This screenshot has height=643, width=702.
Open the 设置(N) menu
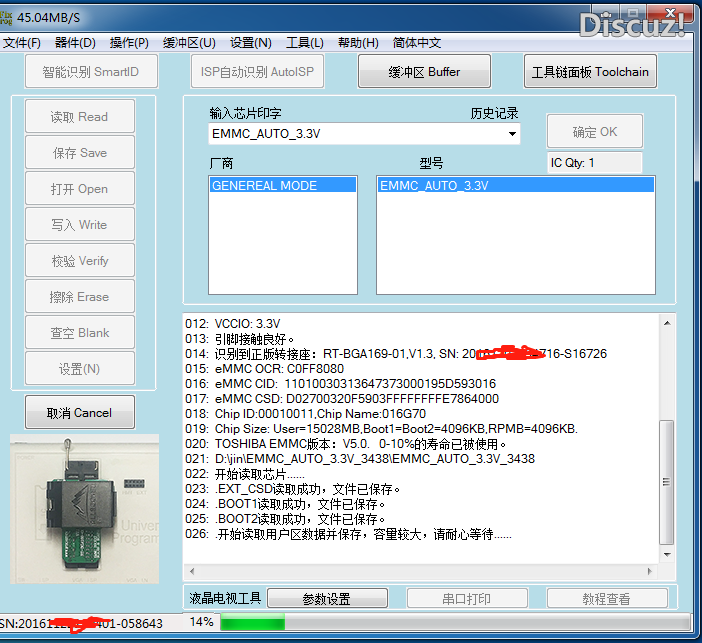pos(250,43)
